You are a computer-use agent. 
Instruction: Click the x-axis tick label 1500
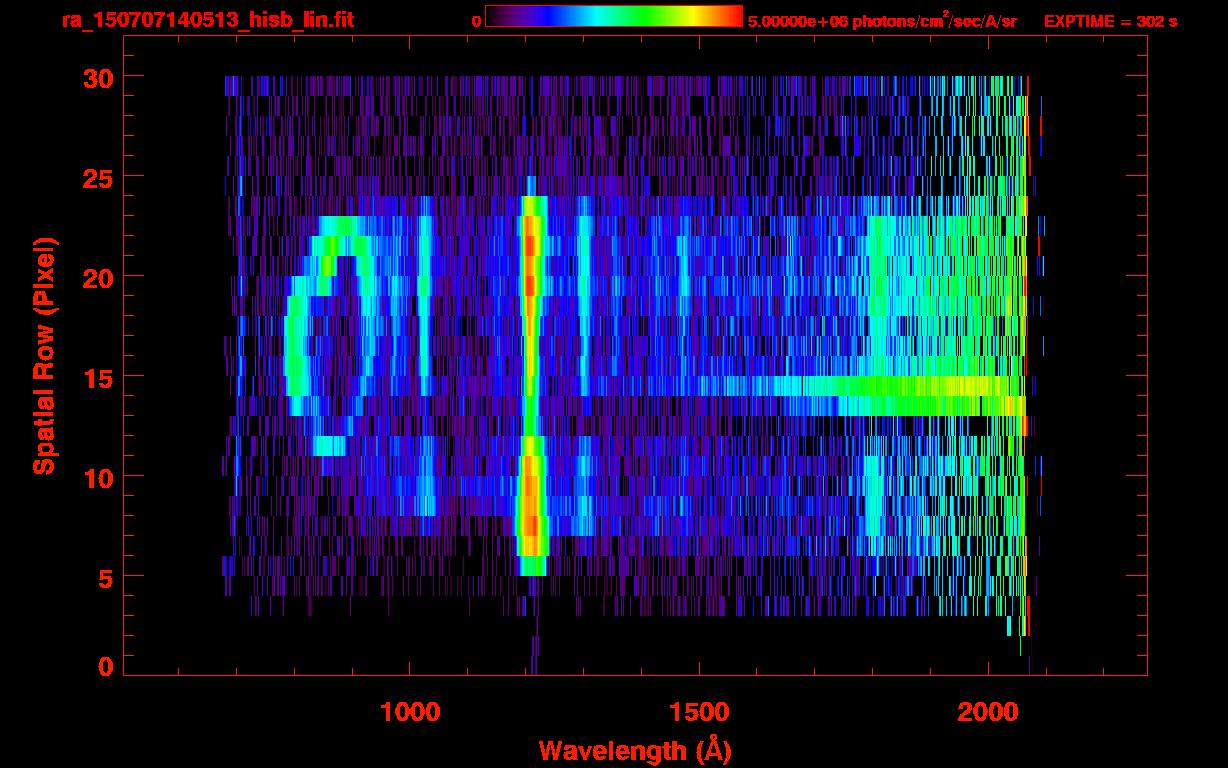(698, 712)
